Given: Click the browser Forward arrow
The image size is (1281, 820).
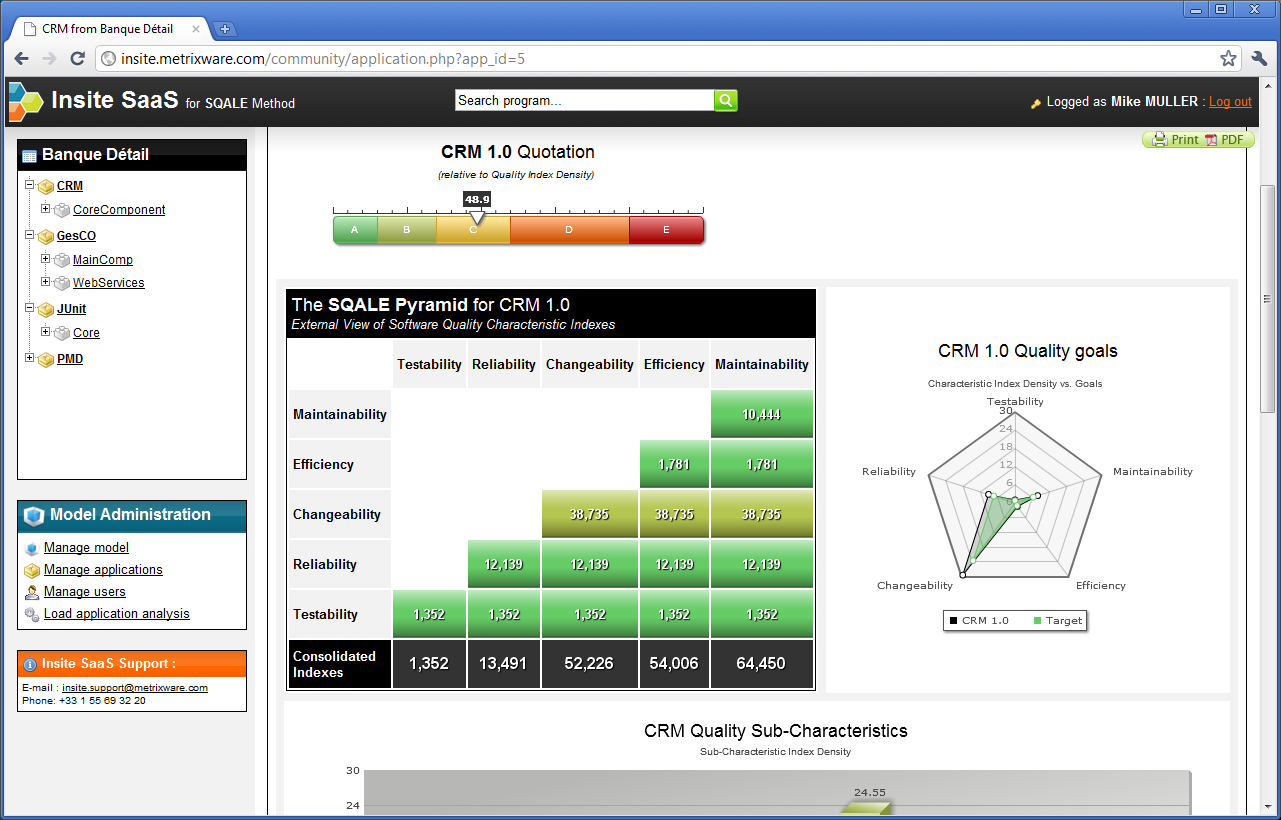Looking at the screenshot, I should pyautogui.click(x=49, y=59).
